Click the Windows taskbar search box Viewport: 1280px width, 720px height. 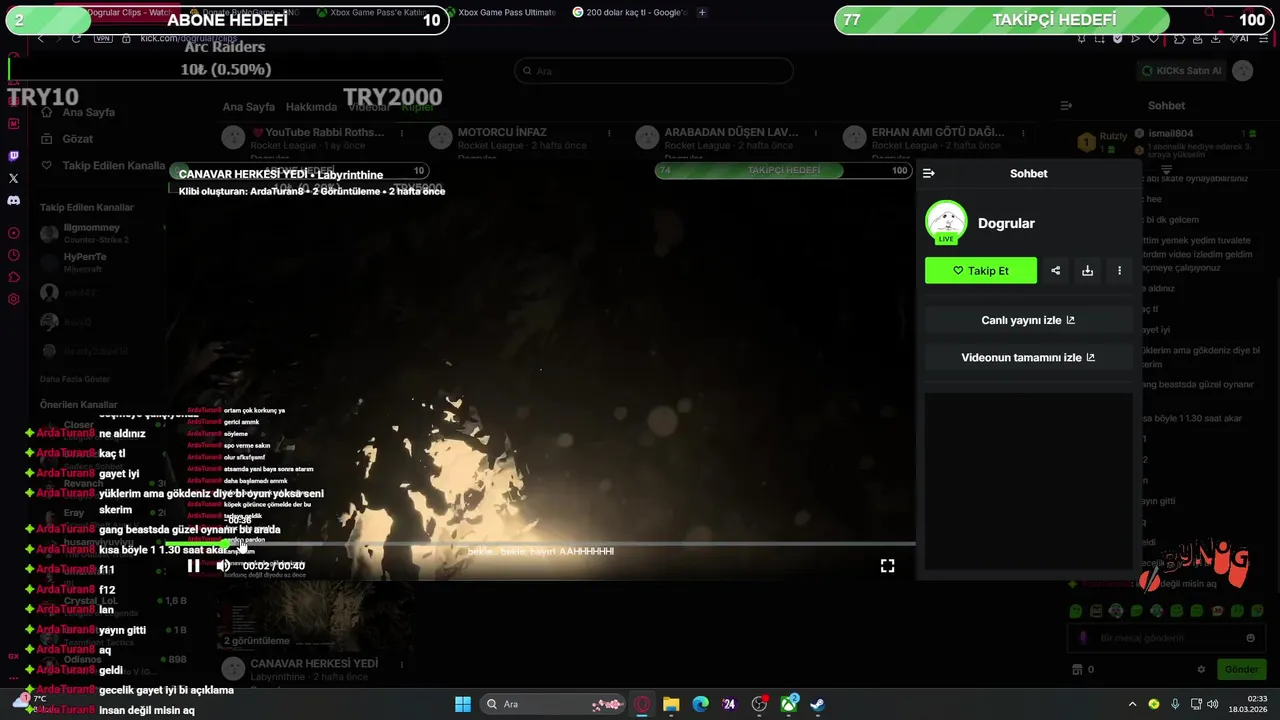click(x=553, y=704)
